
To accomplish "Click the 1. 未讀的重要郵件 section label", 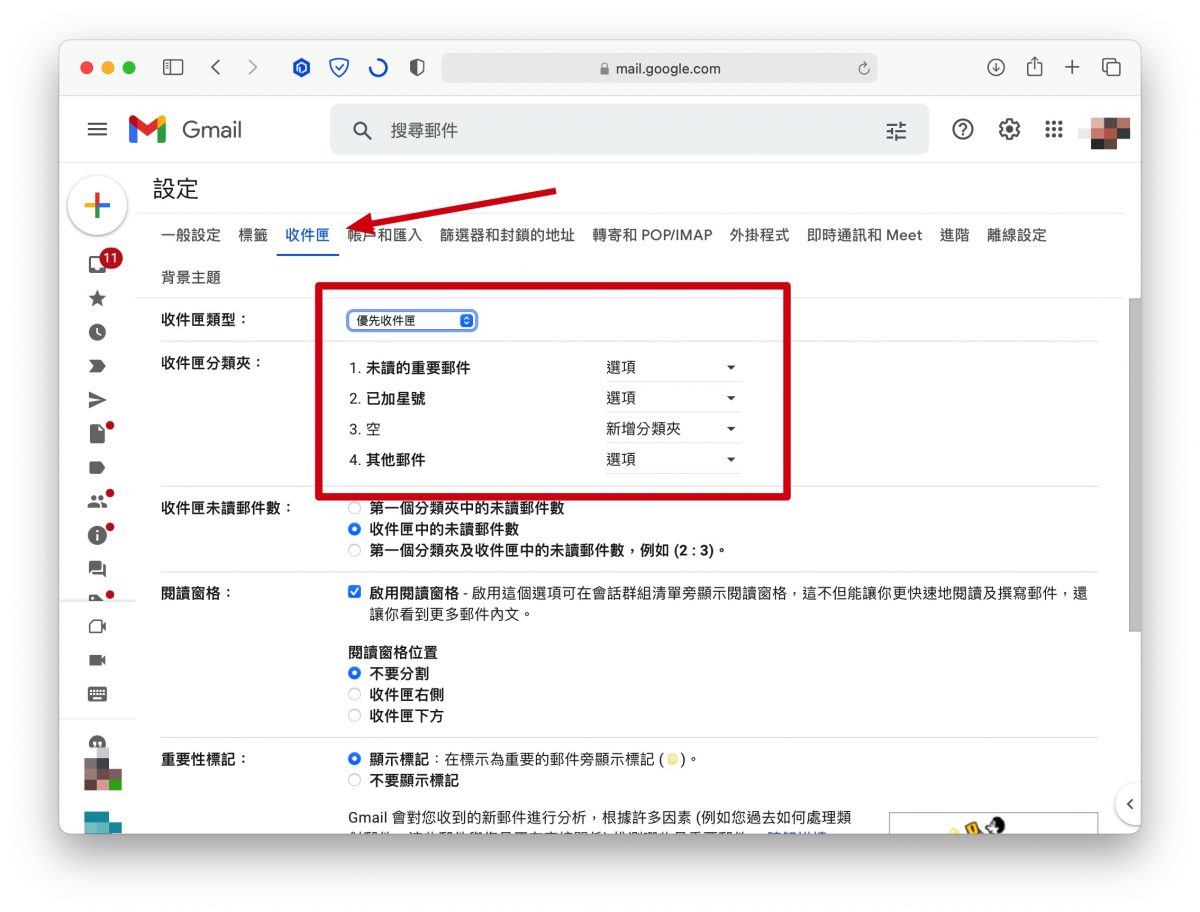I will coord(409,368).
